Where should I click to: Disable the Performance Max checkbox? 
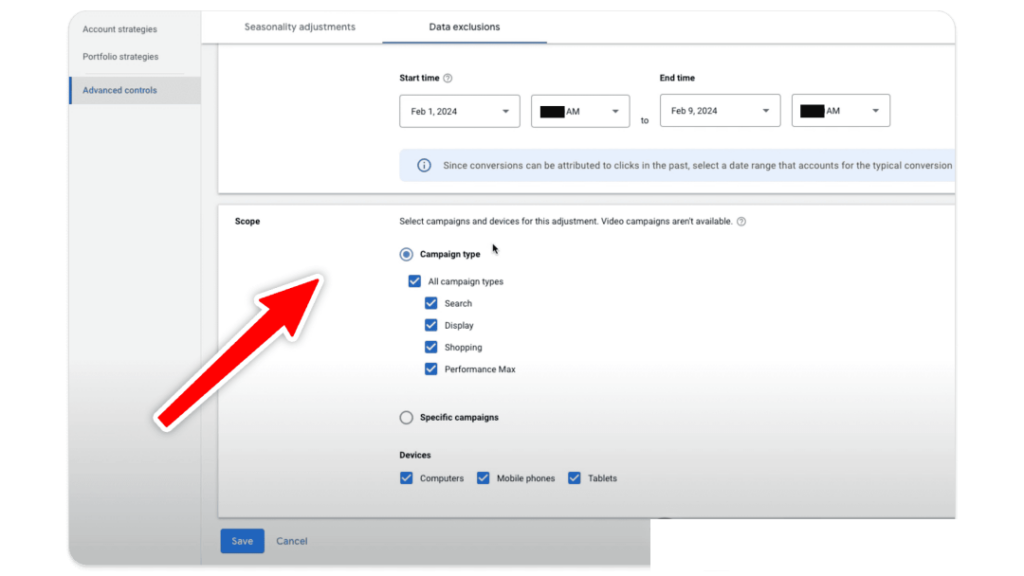pos(430,369)
